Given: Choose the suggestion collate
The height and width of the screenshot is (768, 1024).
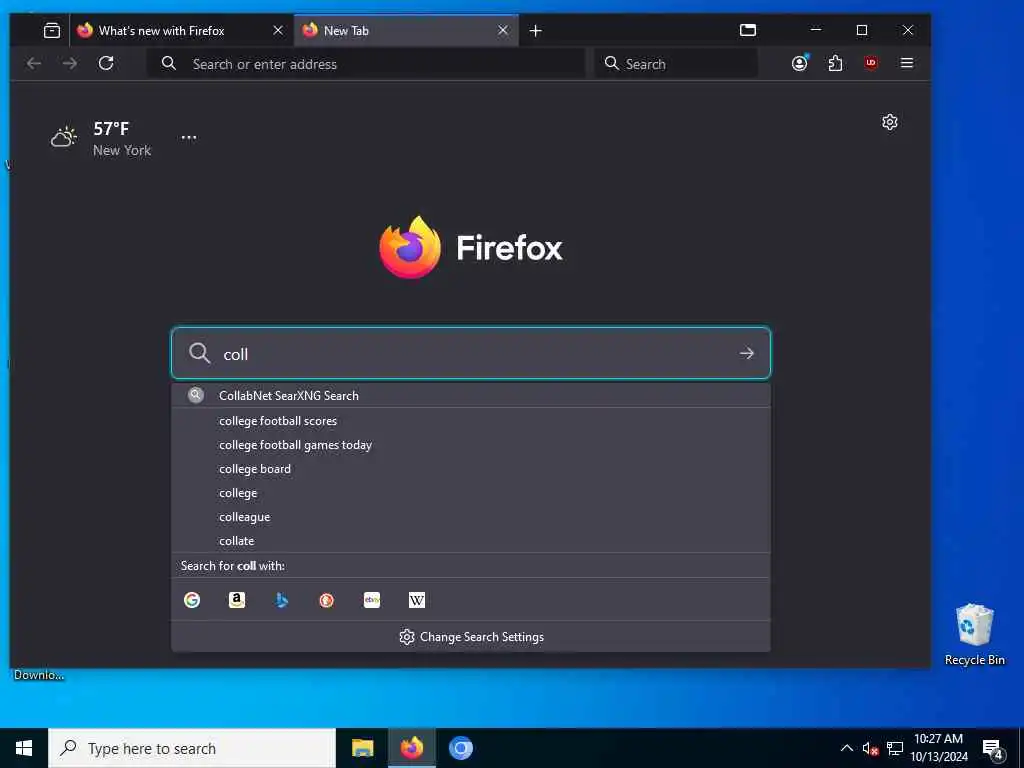Looking at the screenshot, I should (x=470, y=541).
